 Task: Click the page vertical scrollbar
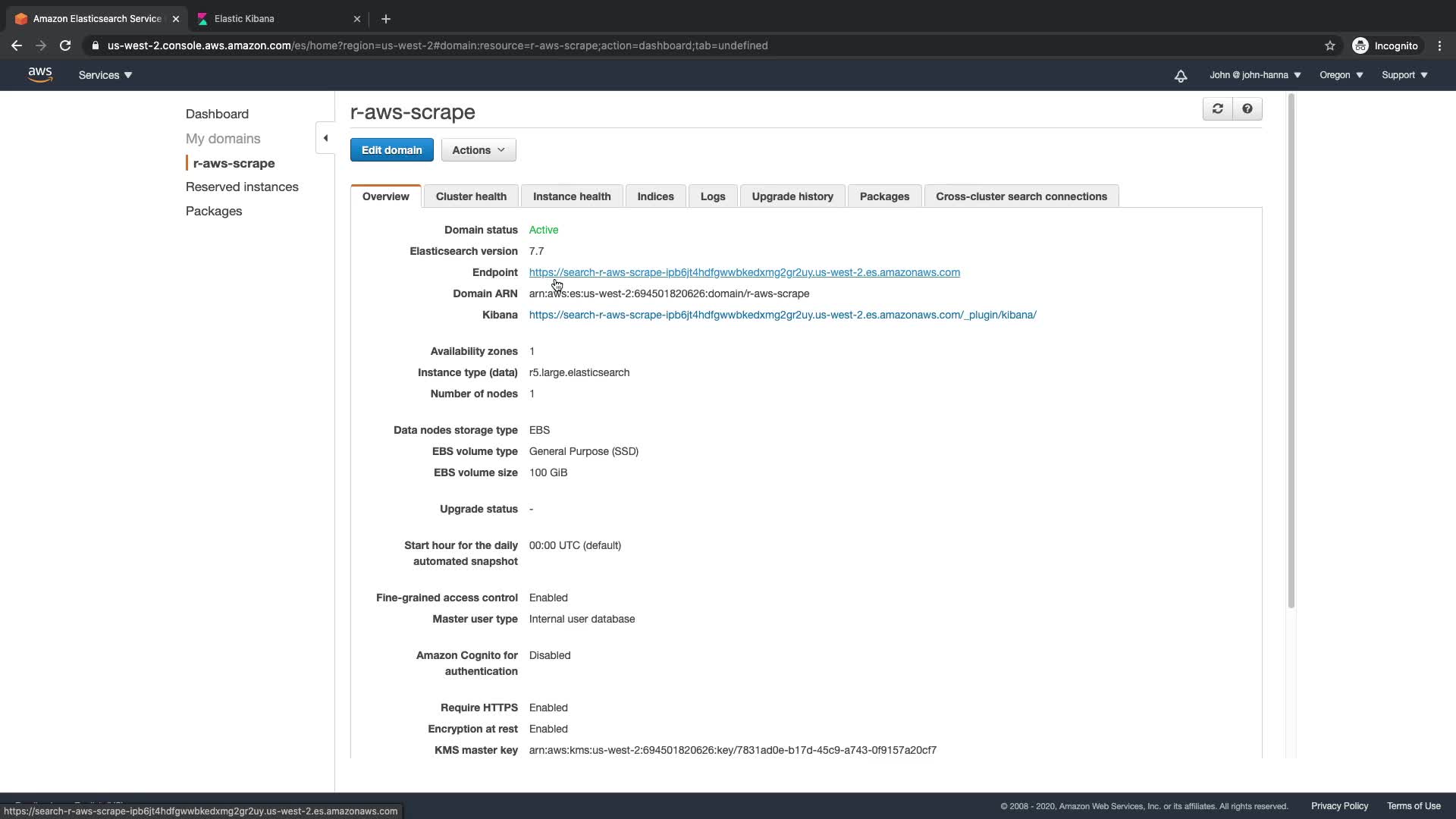click(x=1291, y=349)
